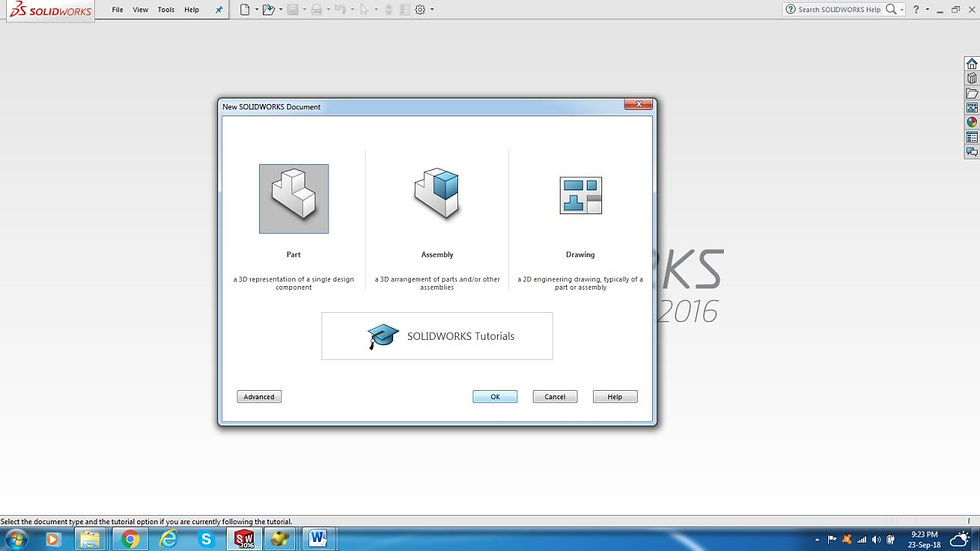The image size is (980, 551).
Task: Click the Undo toolbar icon
Action: [341, 9]
